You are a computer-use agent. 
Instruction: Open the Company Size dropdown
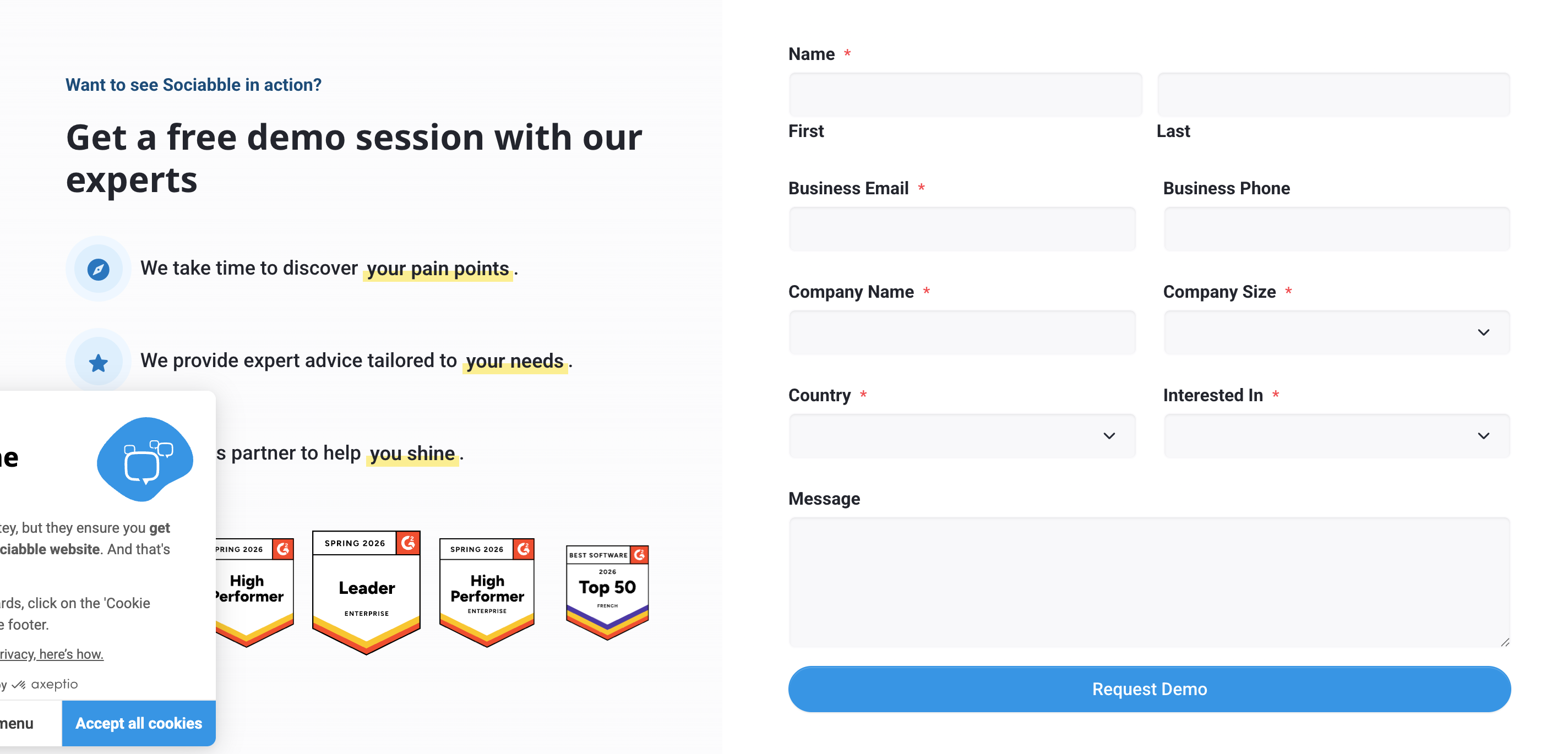click(x=1336, y=332)
